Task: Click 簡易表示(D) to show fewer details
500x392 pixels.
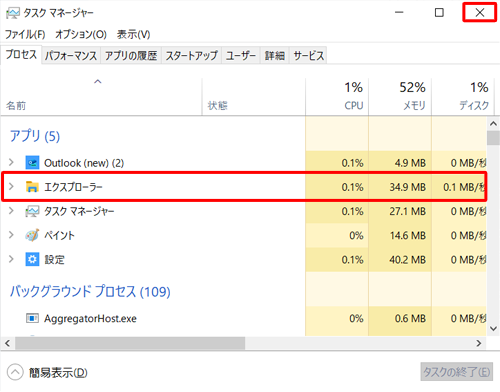Action: tap(58, 372)
